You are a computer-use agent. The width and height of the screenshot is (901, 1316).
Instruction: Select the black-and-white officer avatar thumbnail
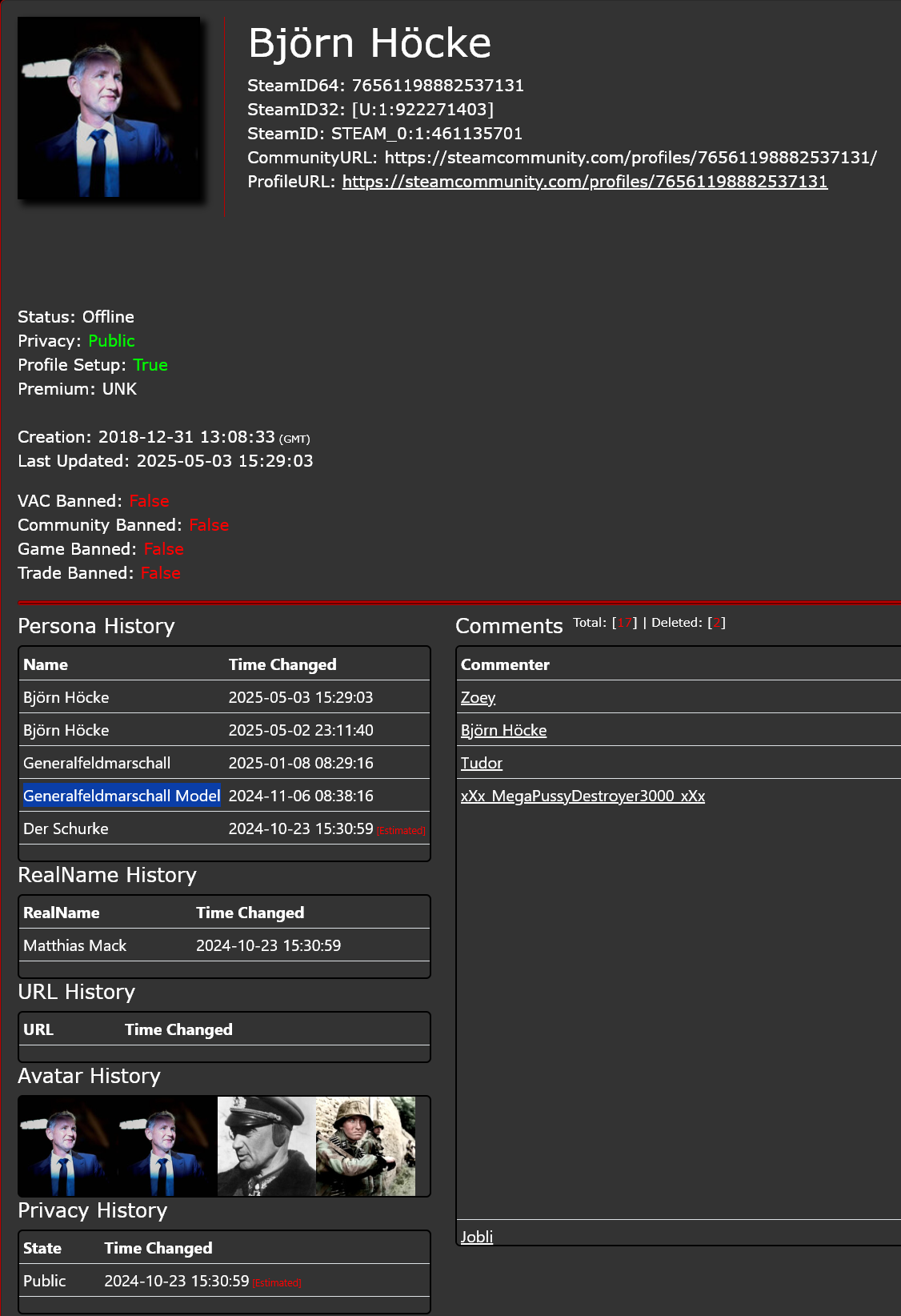(266, 1146)
